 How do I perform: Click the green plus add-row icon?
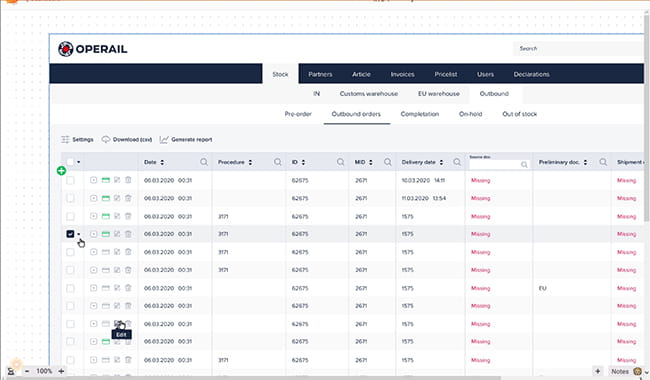click(61, 171)
